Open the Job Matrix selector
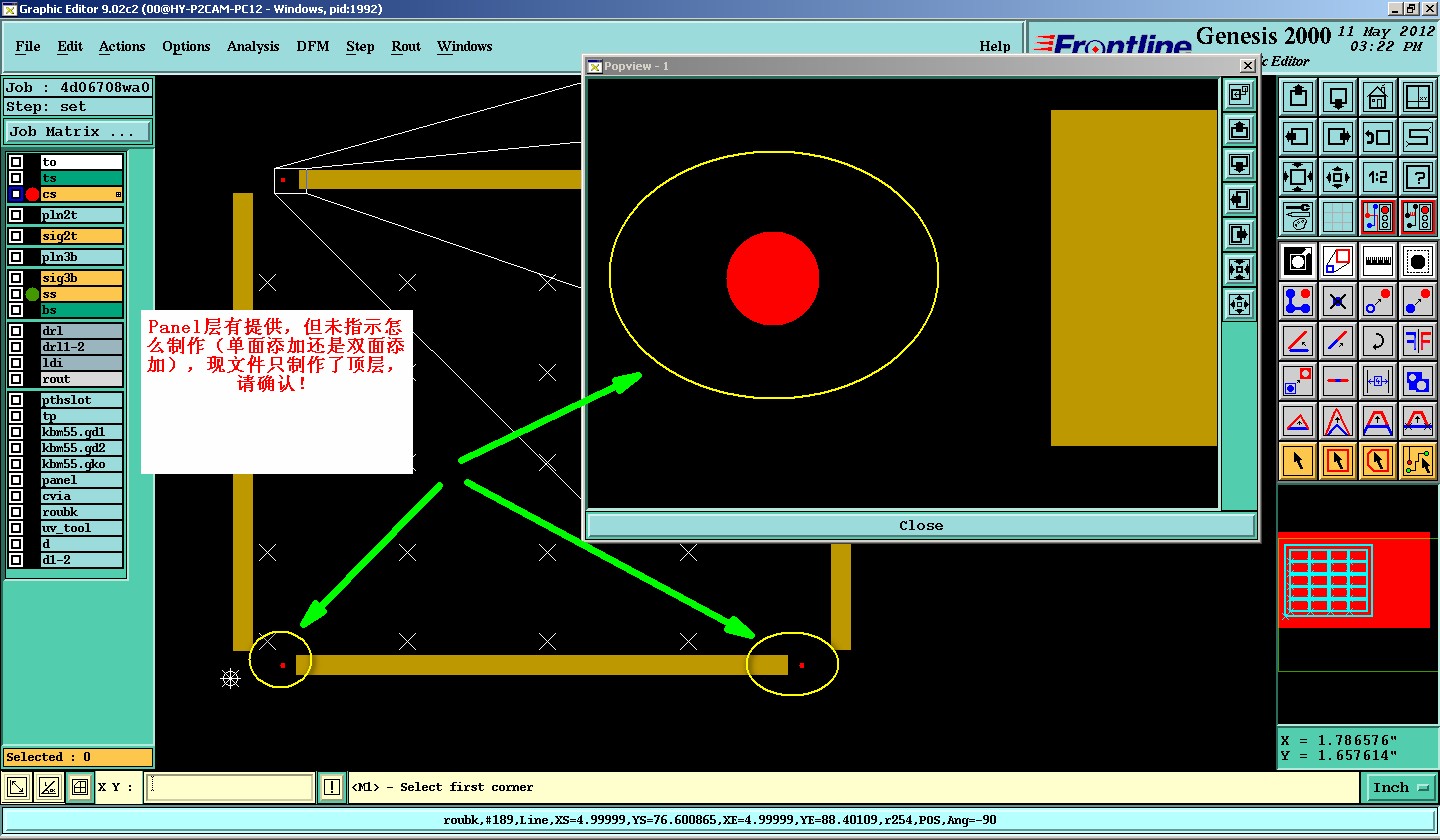Screen dimensions: 1440x840 click(x=78, y=131)
